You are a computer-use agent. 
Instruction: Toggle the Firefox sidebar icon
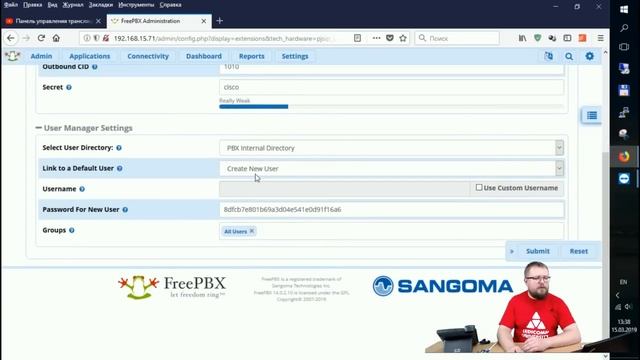(567, 38)
